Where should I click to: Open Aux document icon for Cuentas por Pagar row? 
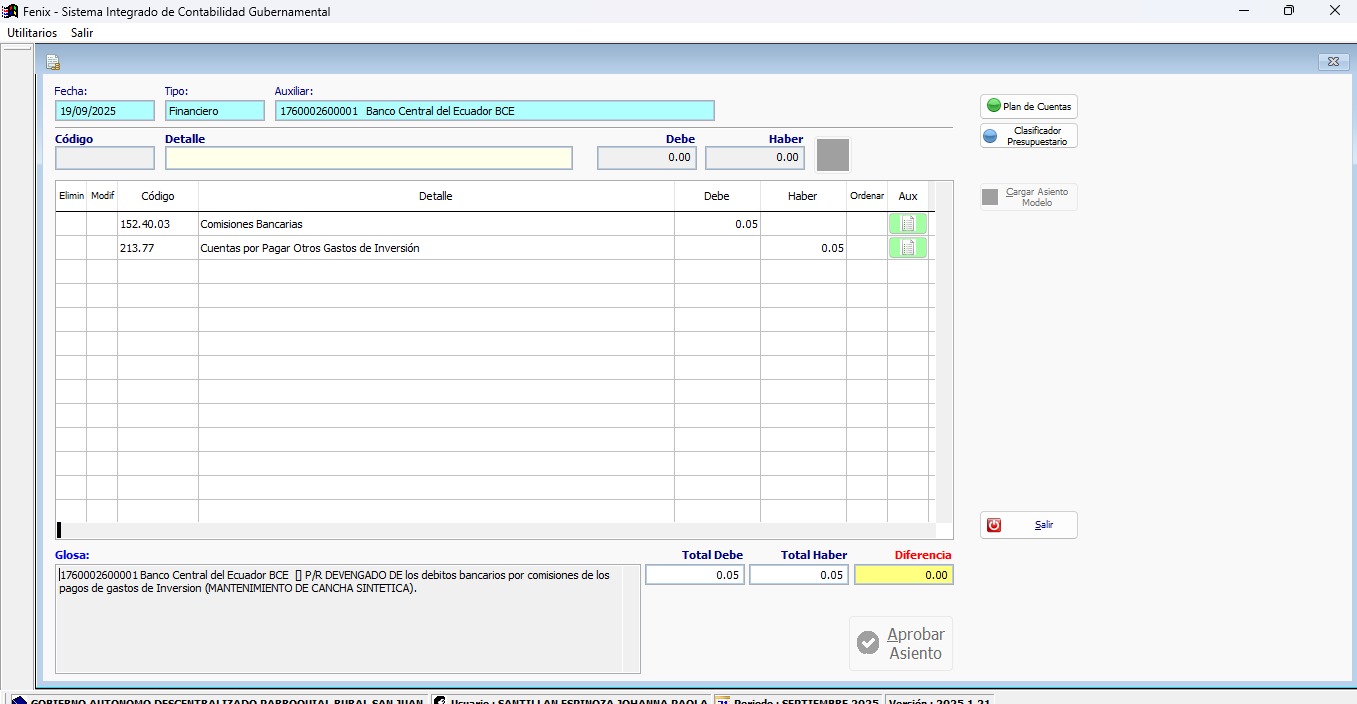pos(907,248)
